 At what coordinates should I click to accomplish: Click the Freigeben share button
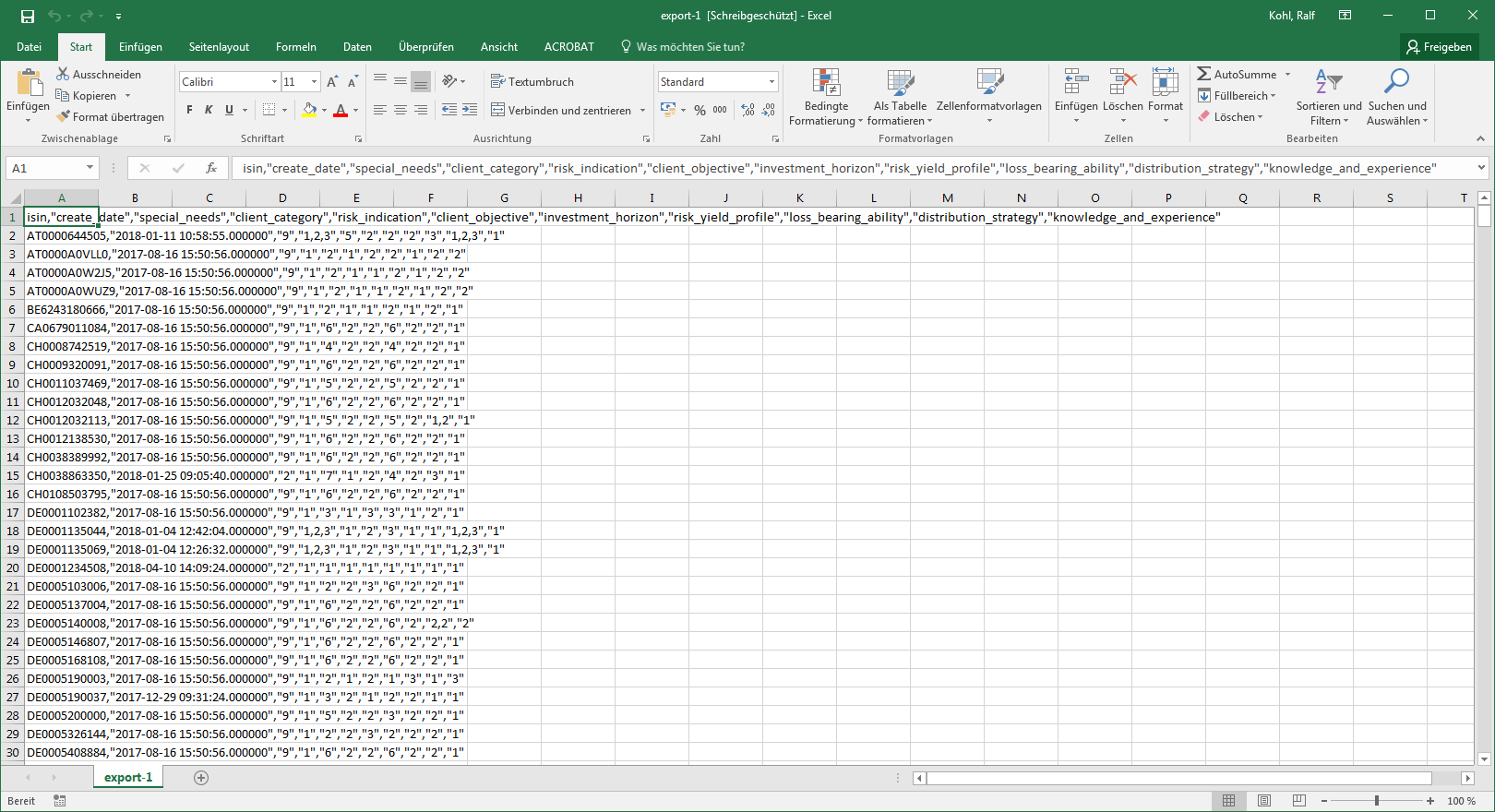click(1439, 47)
